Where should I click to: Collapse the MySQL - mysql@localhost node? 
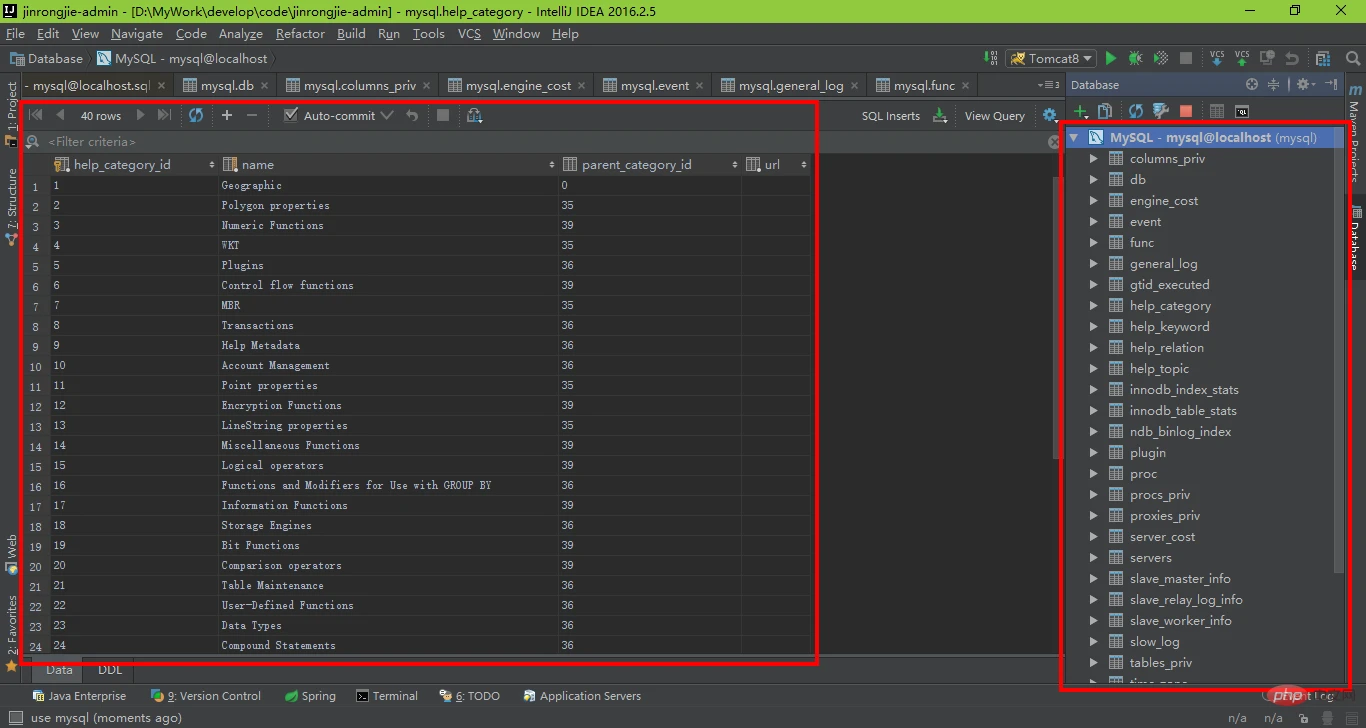[1073, 138]
